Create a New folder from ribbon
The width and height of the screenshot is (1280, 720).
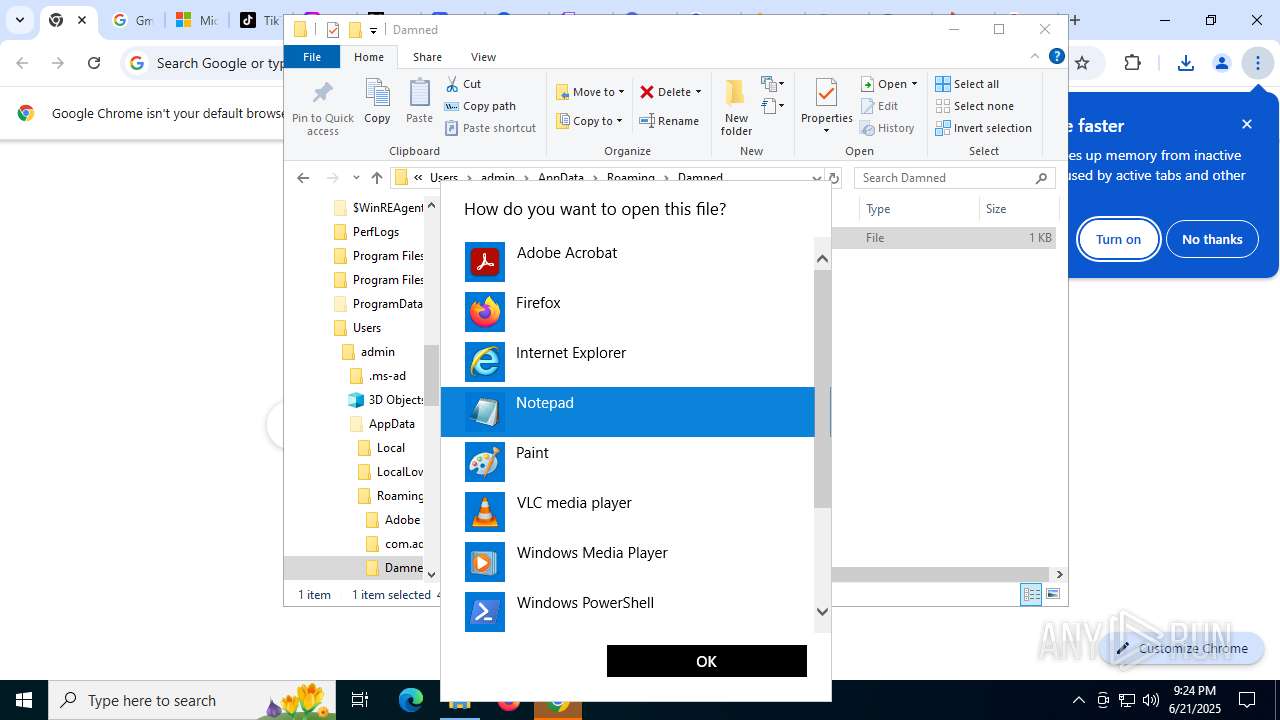click(x=736, y=108)
